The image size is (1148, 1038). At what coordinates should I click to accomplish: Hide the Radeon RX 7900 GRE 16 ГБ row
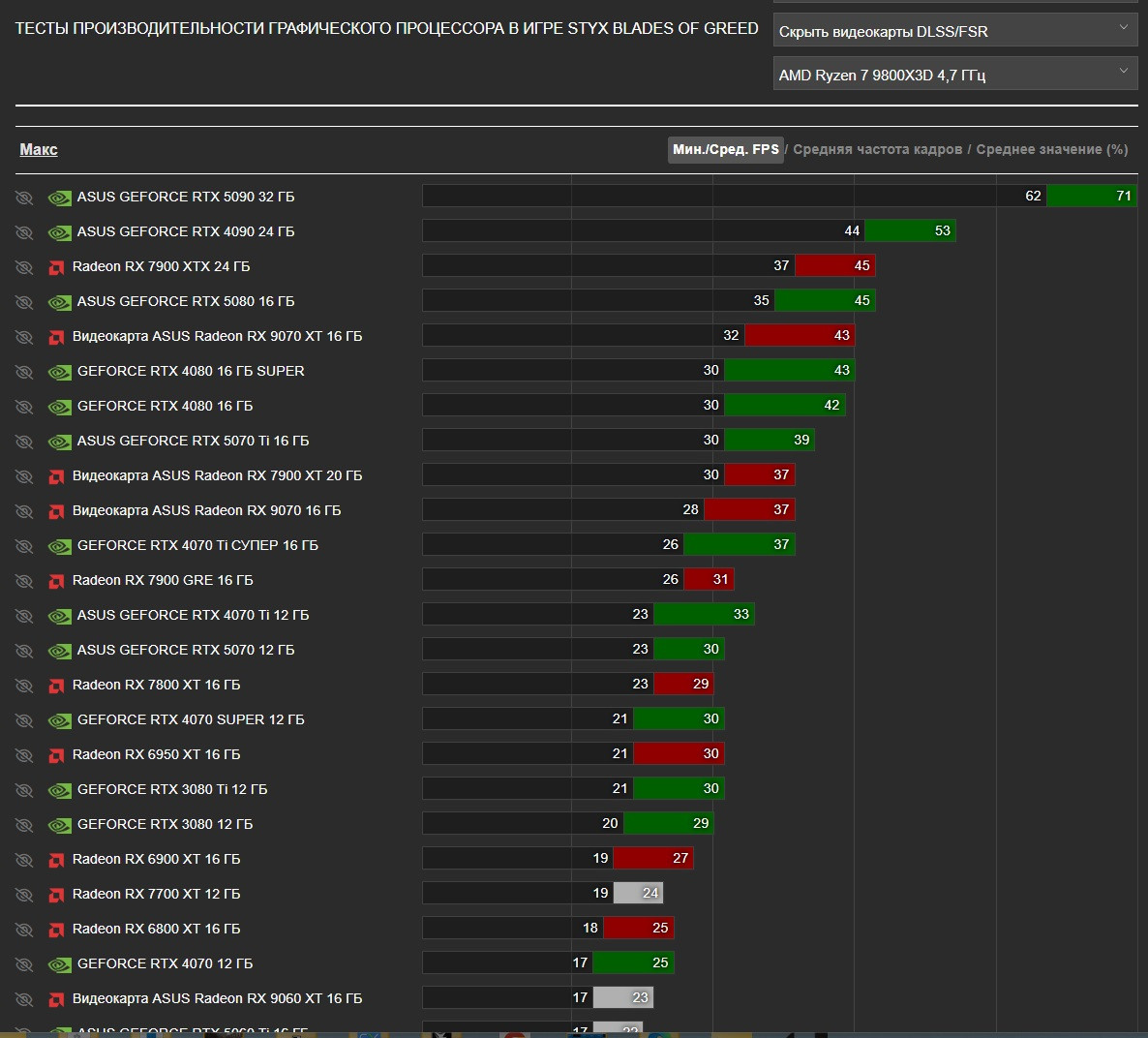pyautogui.click(x=24, y=581)
